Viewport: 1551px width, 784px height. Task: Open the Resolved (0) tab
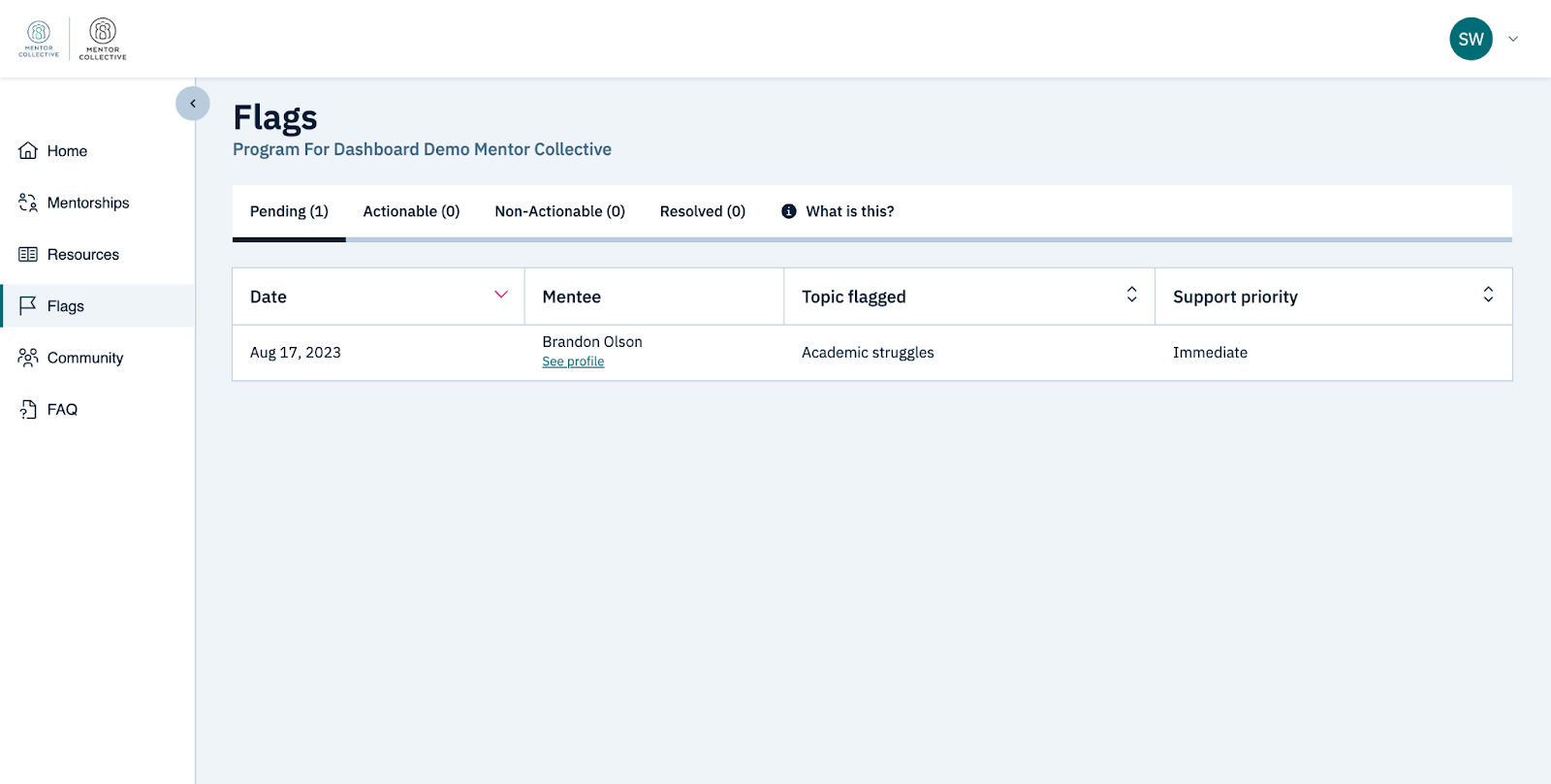click(702, 211)
